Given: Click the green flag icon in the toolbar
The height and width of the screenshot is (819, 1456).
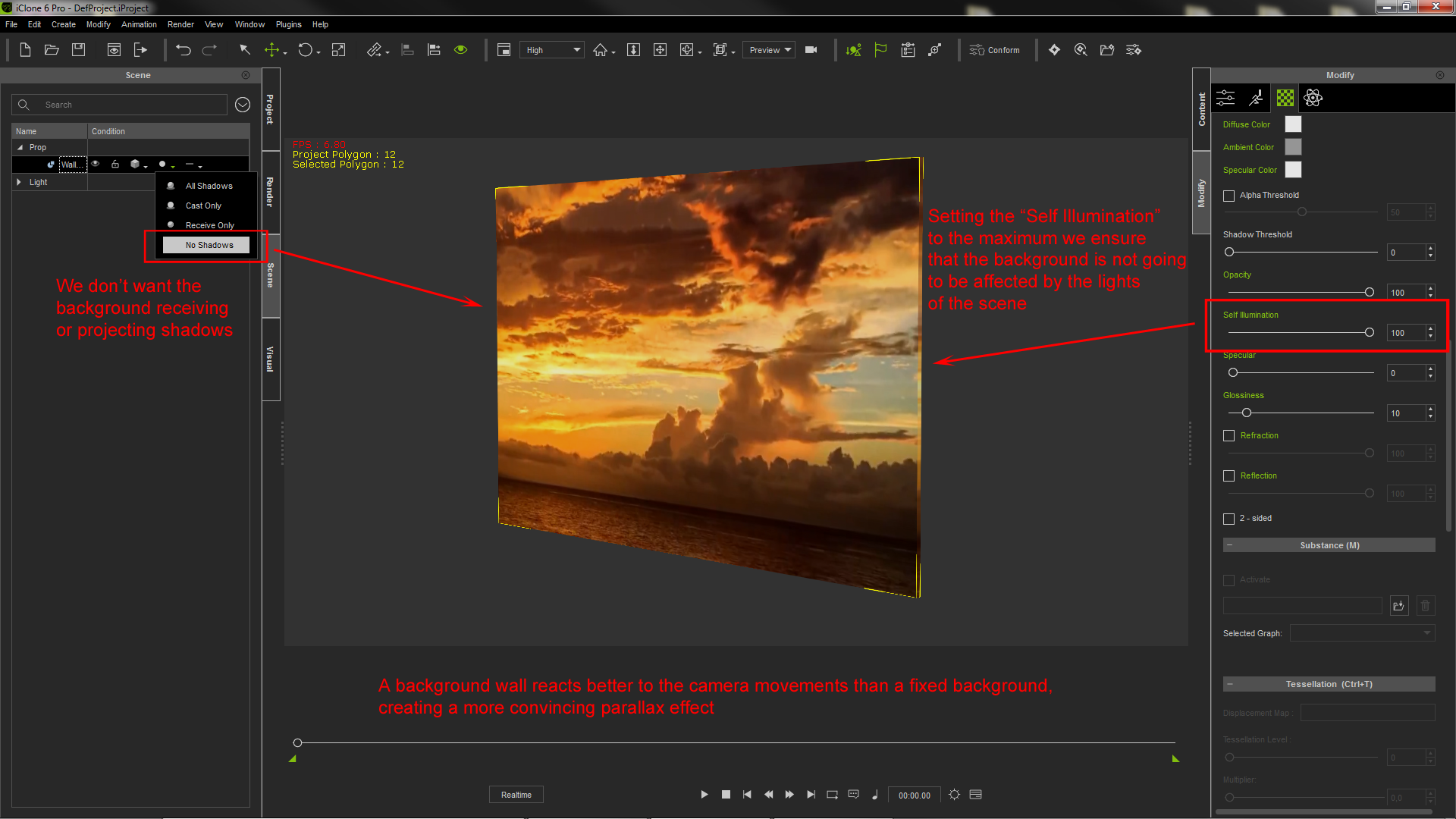Looking at the screenshot, I should pyautogui.click(x=880, y=50).
